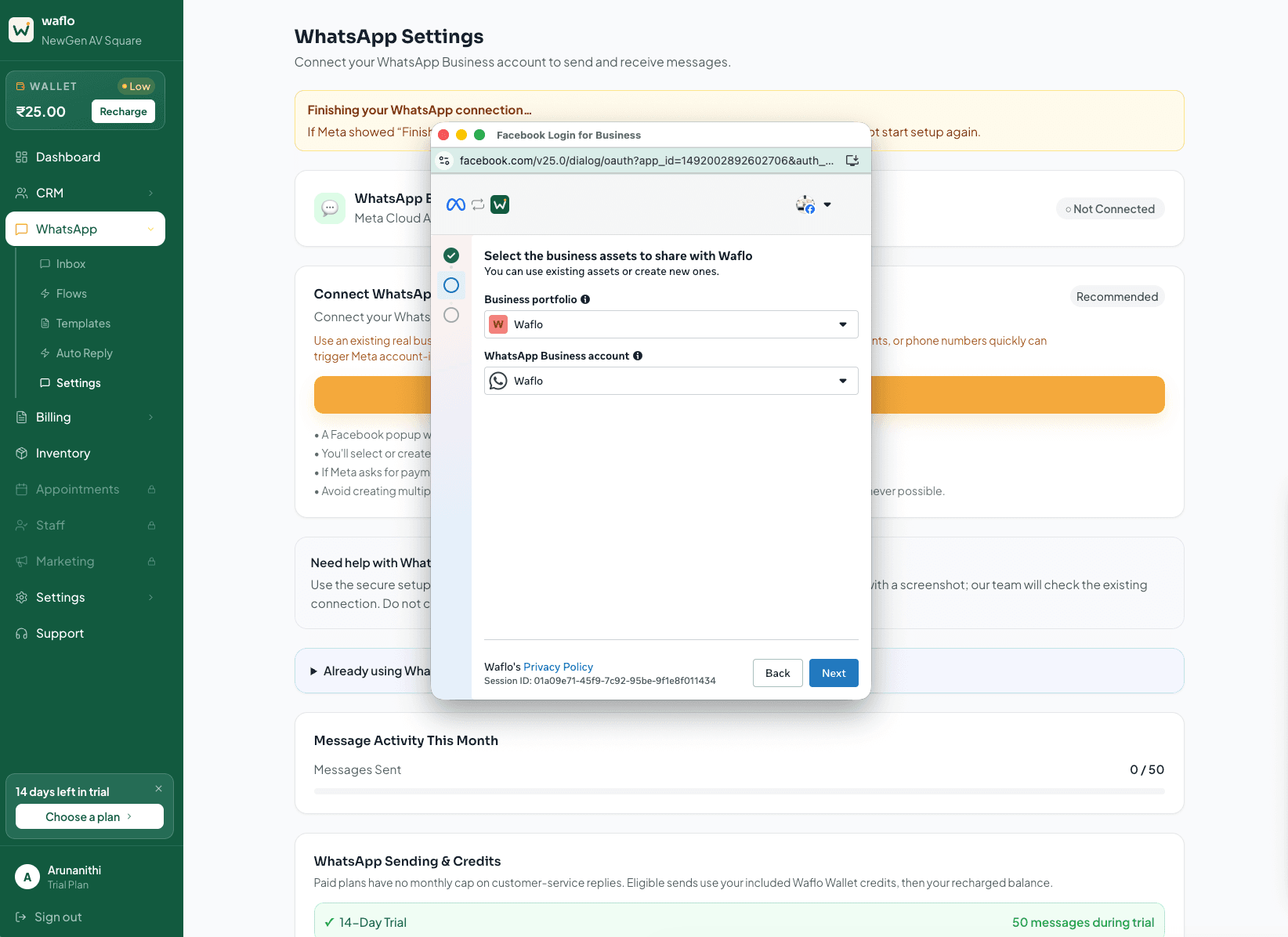Click the Marketing megaphone icon
This screenshot has height=937, width=1288.
pos(22,561)
